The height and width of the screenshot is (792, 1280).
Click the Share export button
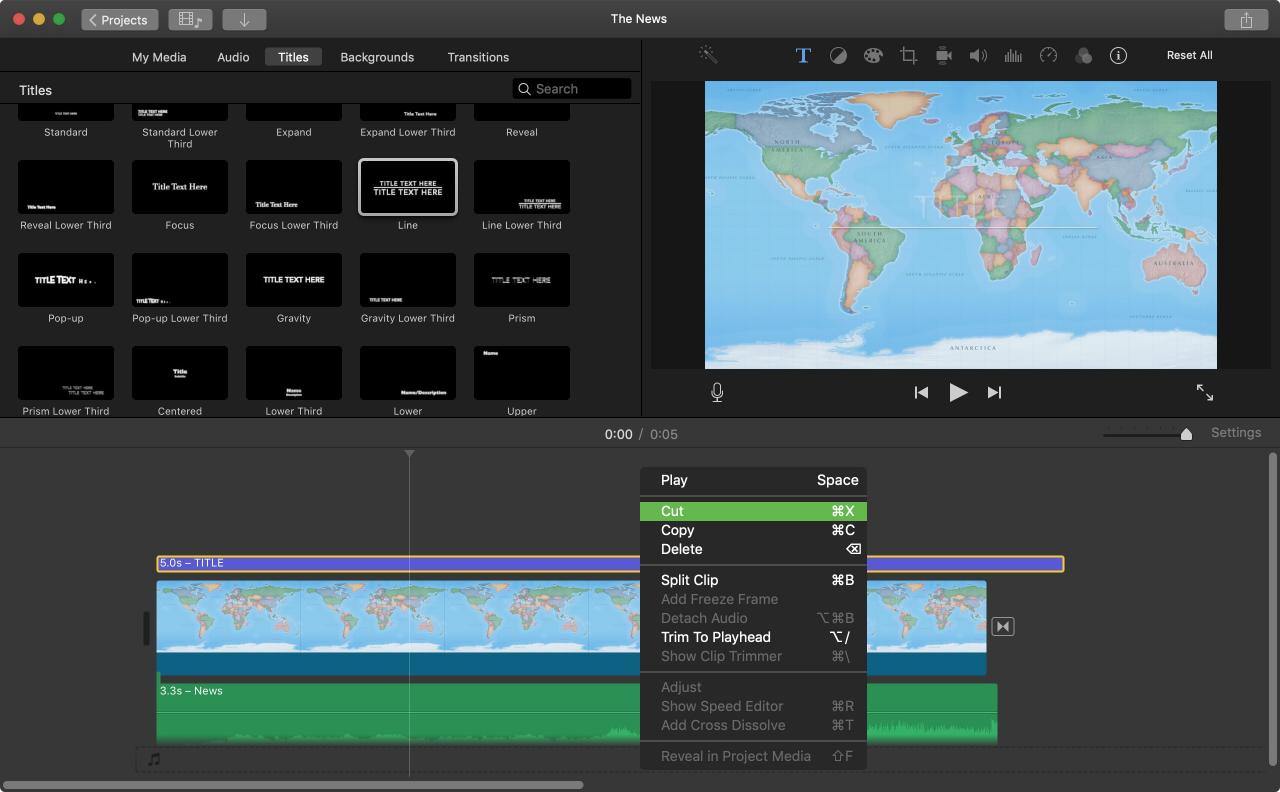point(1245,19)
